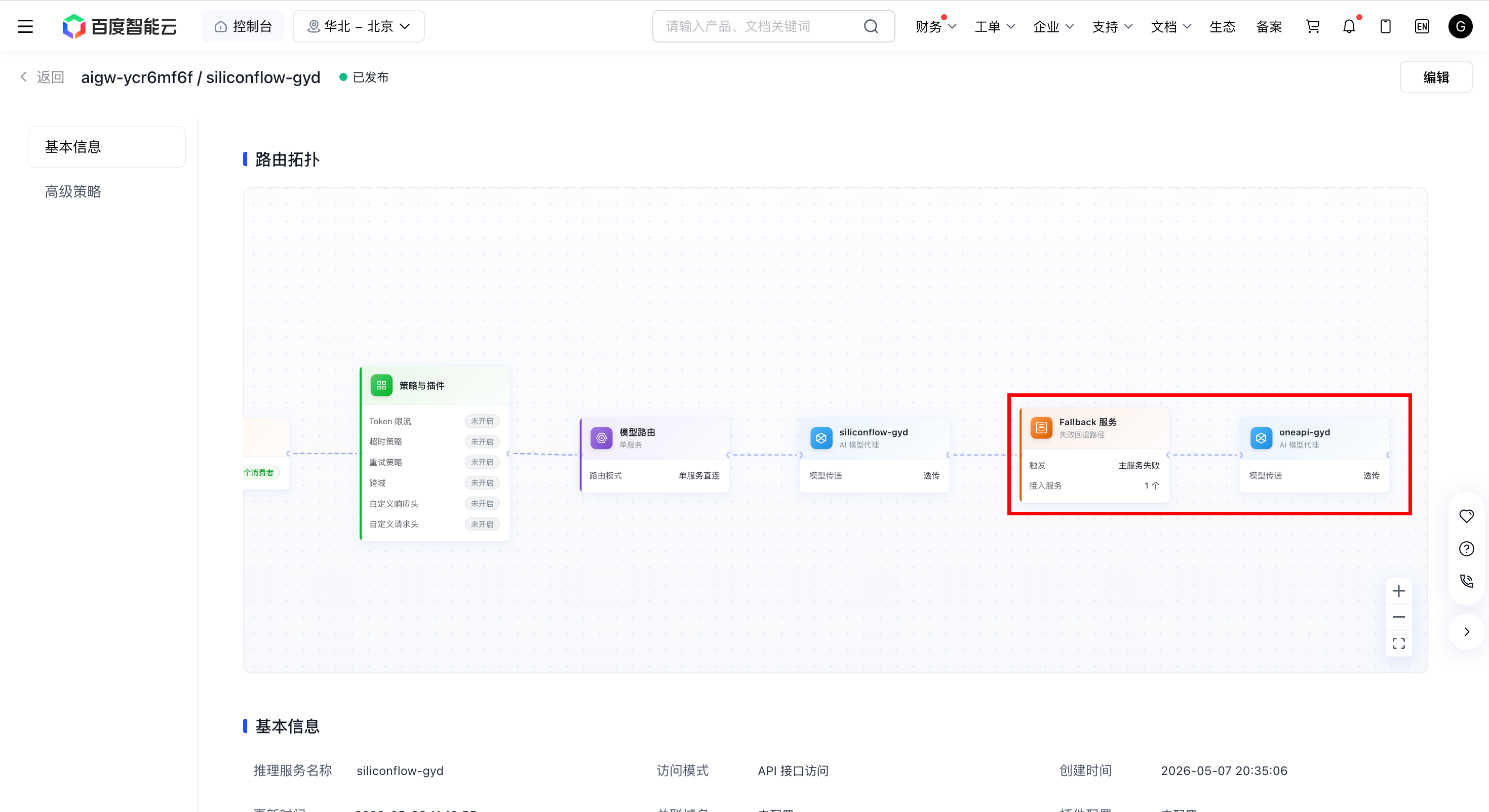Click the phone support icon
The image size is (1489, 812).
(x=1466, y=581)
